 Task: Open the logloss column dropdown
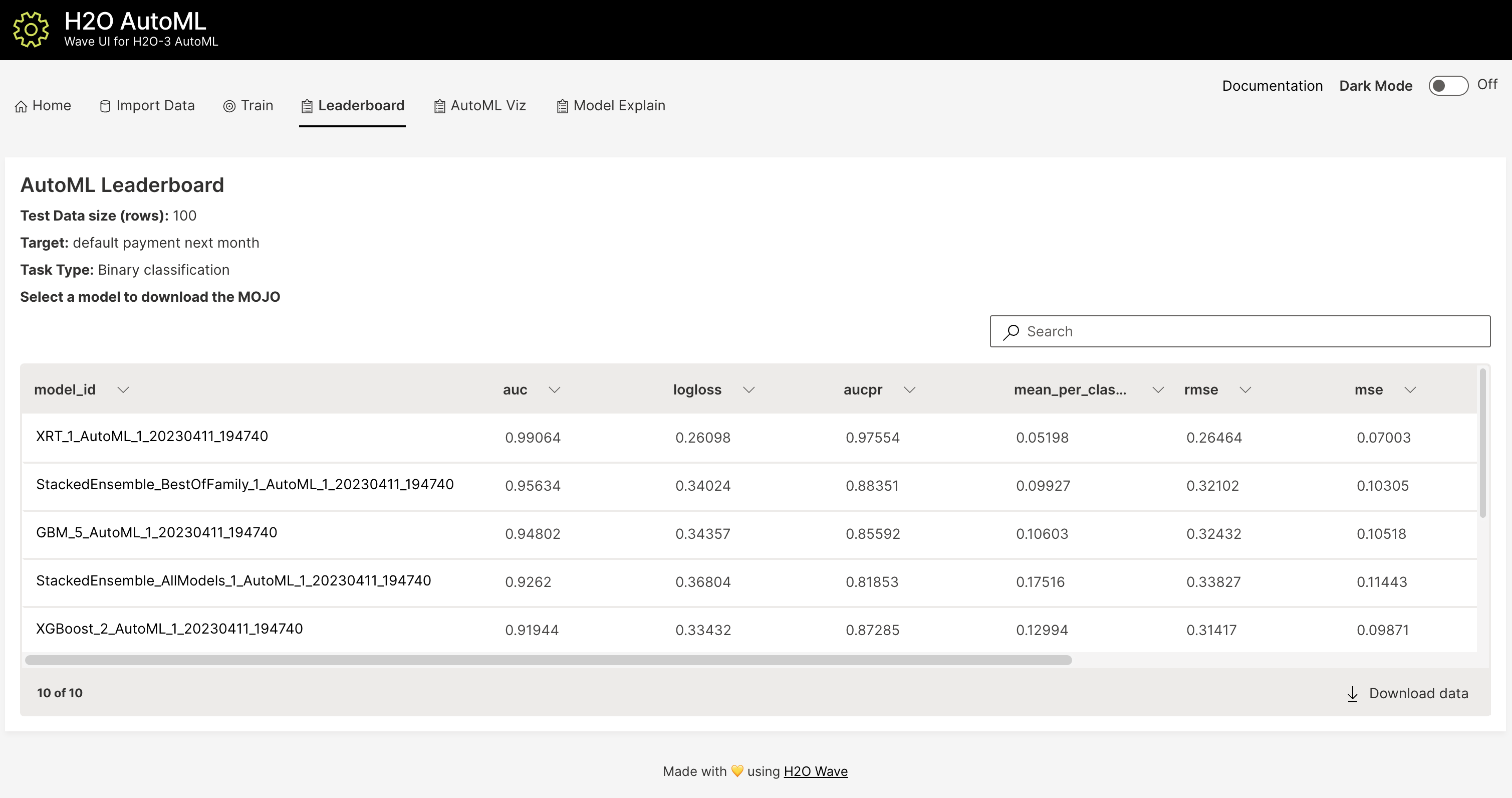[748, 389]
